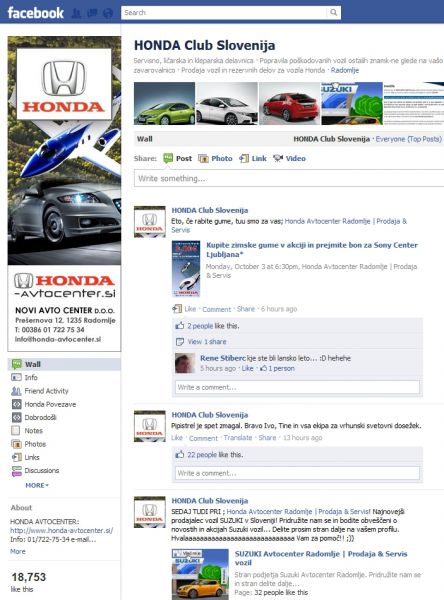Screen dimensions: 444x600
Task: Open the green Honda car photo
Action: 165,103
